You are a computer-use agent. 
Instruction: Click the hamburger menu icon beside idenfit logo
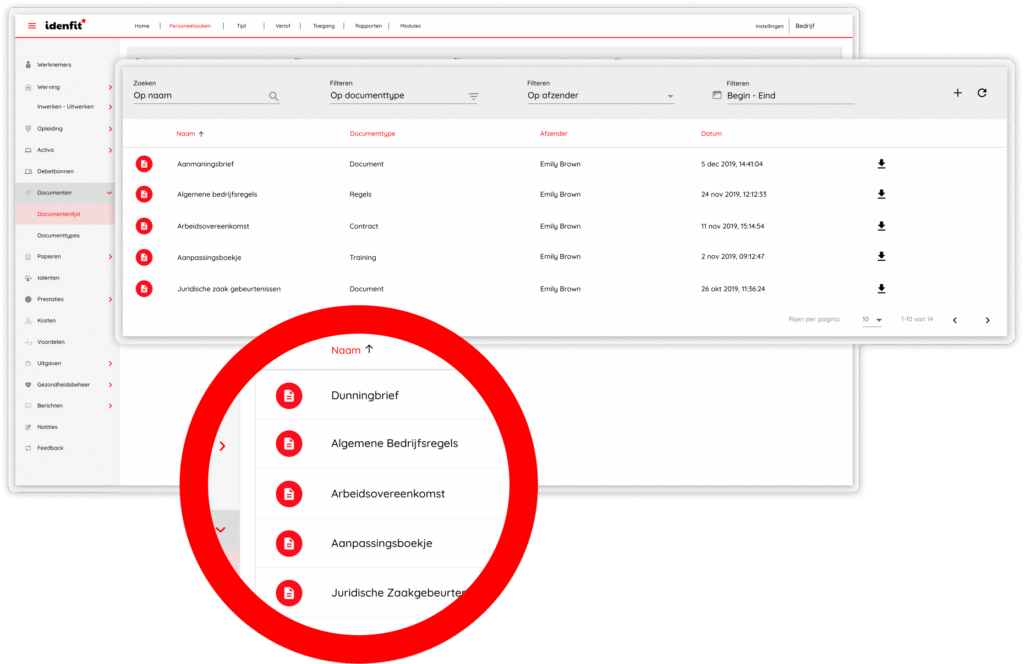32,25
